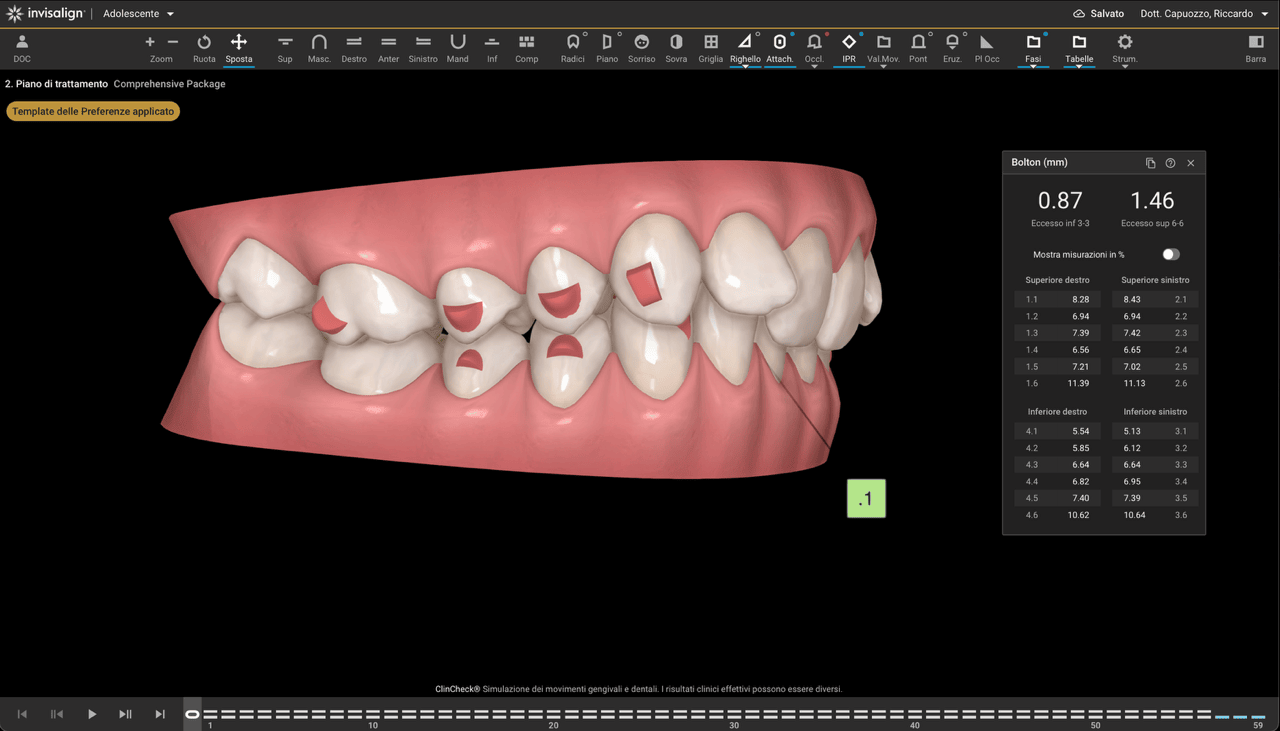Open the Tabelle tables folder
Screen dimensions: 1280x731
(x=1079, y=48)
